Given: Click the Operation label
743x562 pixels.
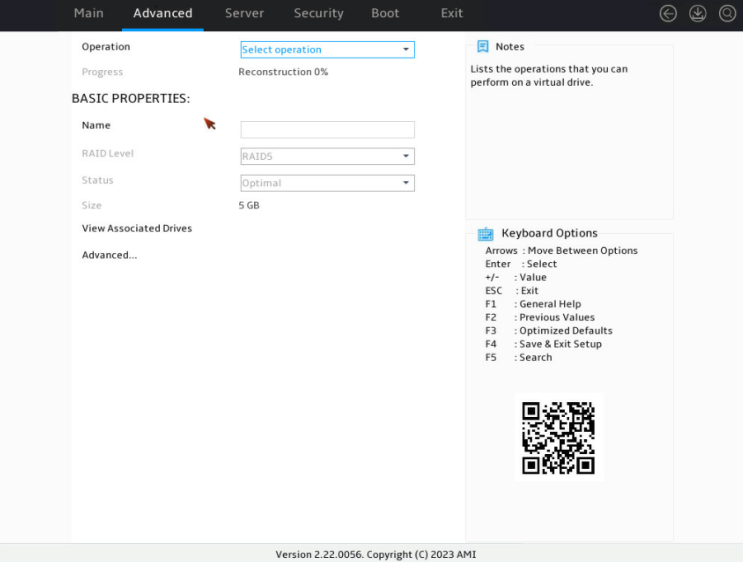Looking at the screenshot, I should (x=106, y=46).
